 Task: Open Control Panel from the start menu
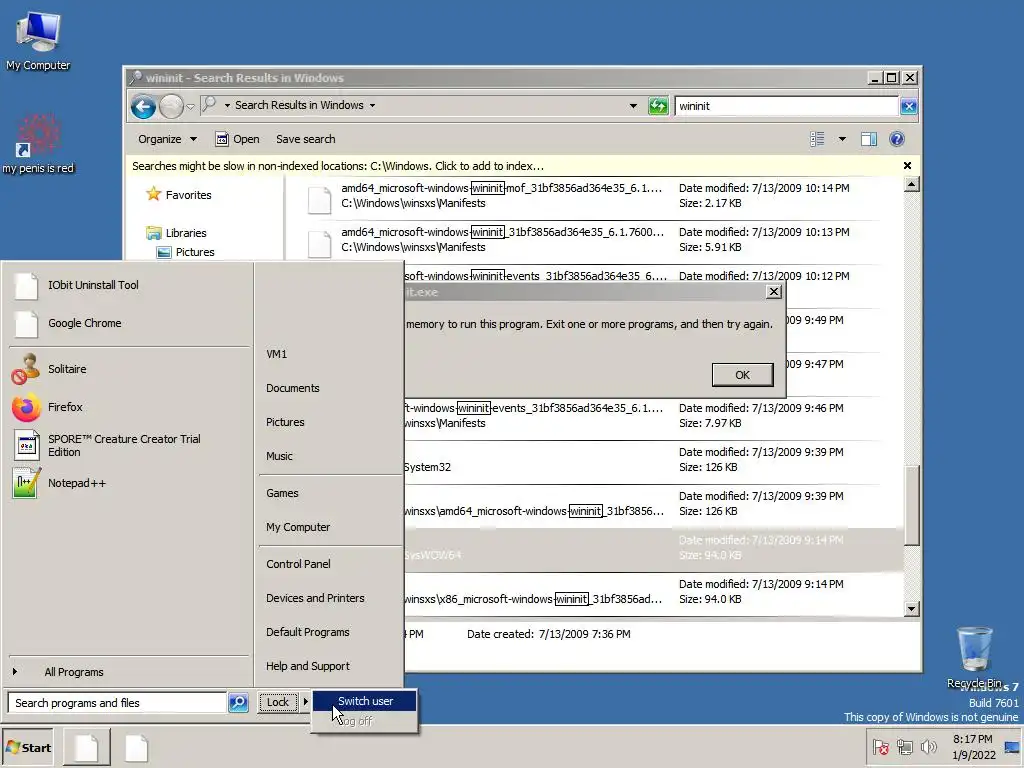[298, 564]
